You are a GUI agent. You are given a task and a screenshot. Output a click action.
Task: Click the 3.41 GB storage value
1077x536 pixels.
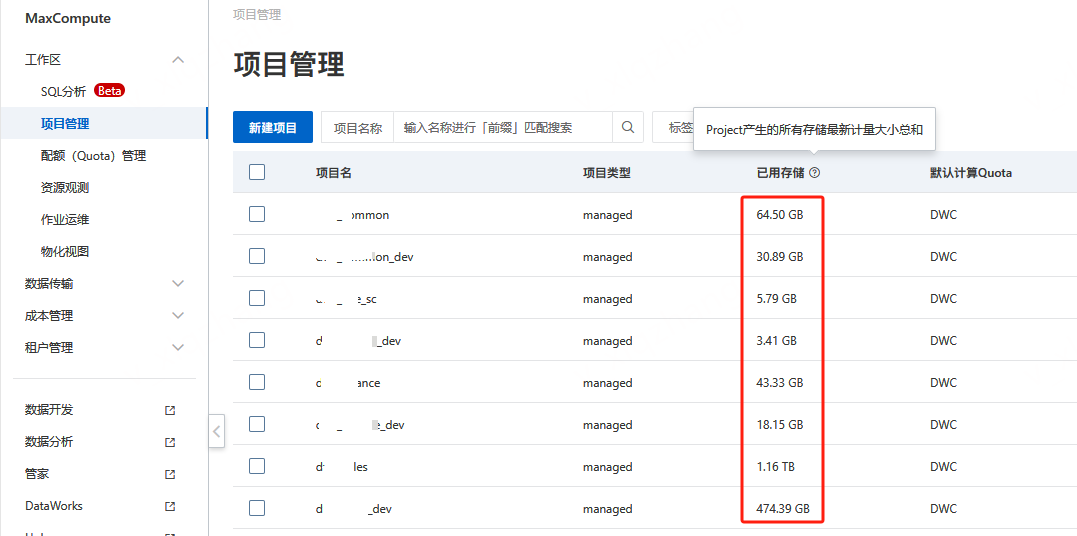777,341
